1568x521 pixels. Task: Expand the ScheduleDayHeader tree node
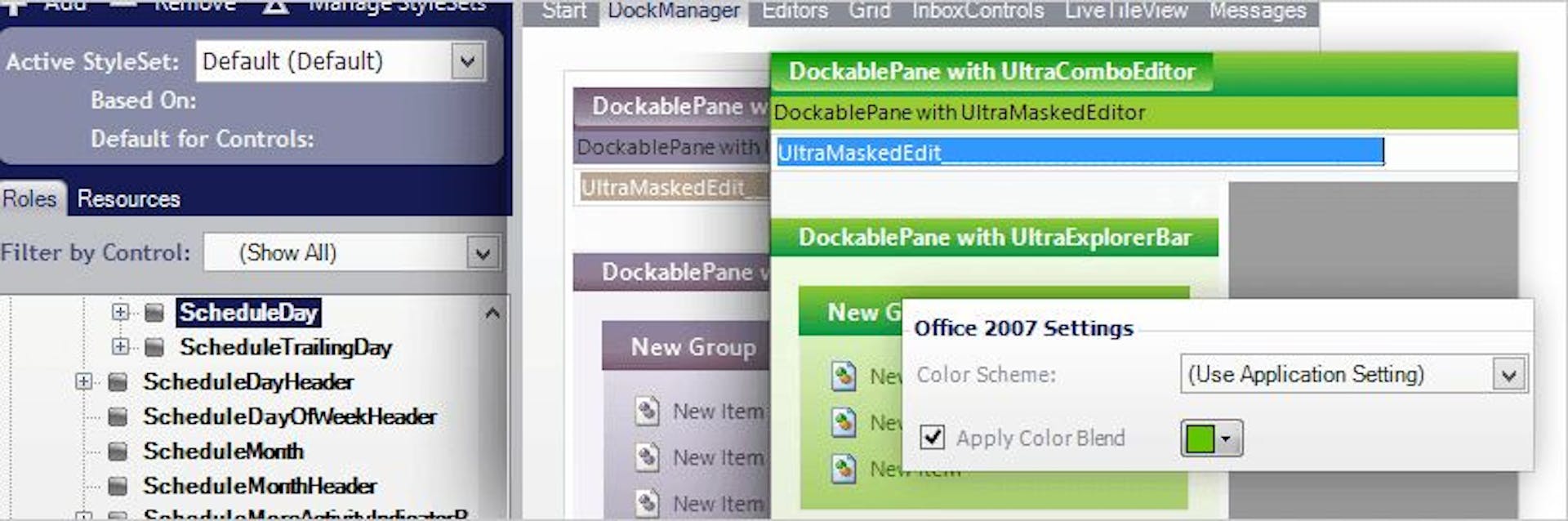tap(83, 381)
